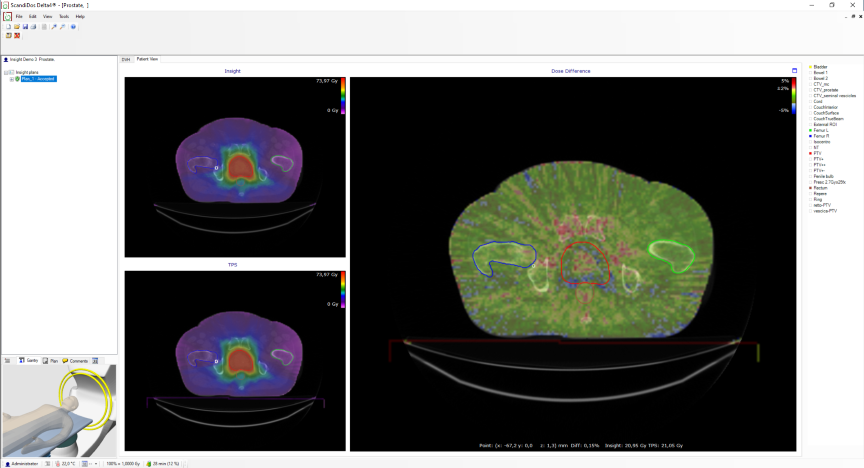Click the New document toolbar icon
This screenshot has height=468, width=864.
8,27
